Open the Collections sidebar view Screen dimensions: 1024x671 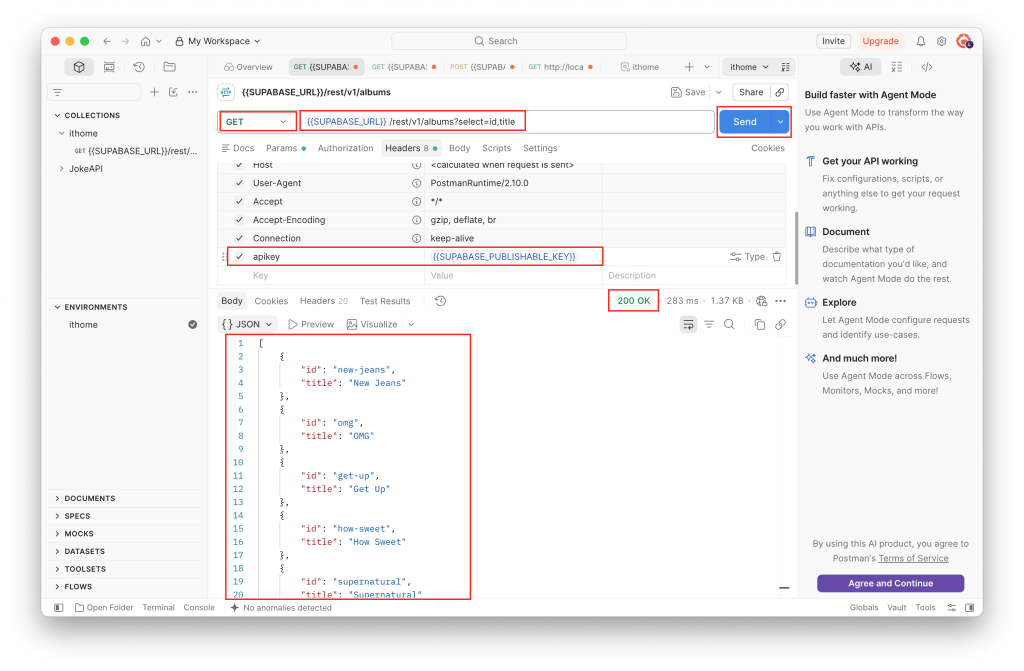point(79,67)
